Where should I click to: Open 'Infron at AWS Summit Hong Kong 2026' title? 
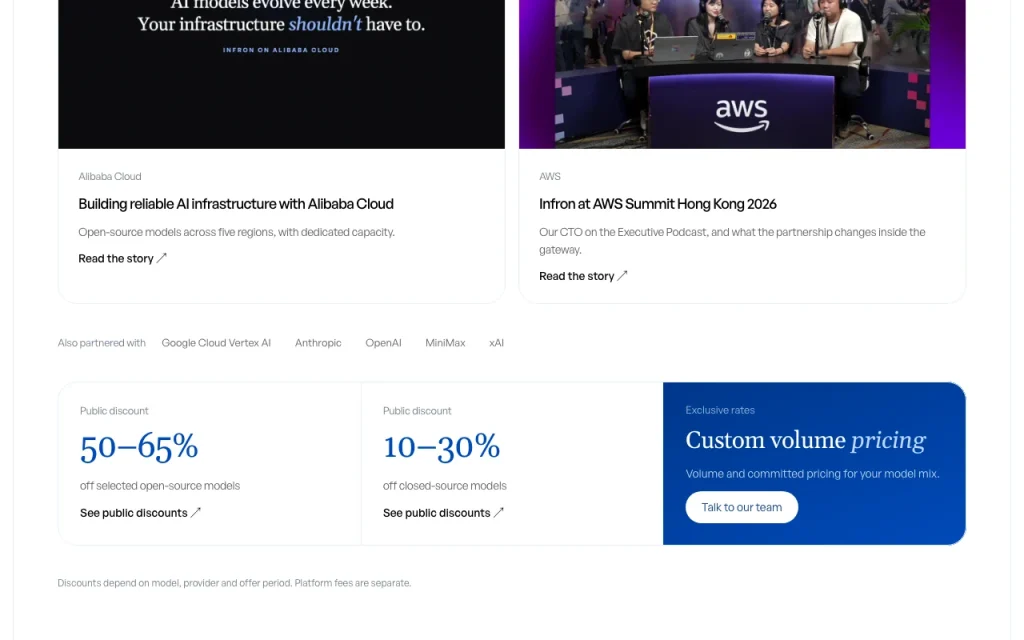658,204
